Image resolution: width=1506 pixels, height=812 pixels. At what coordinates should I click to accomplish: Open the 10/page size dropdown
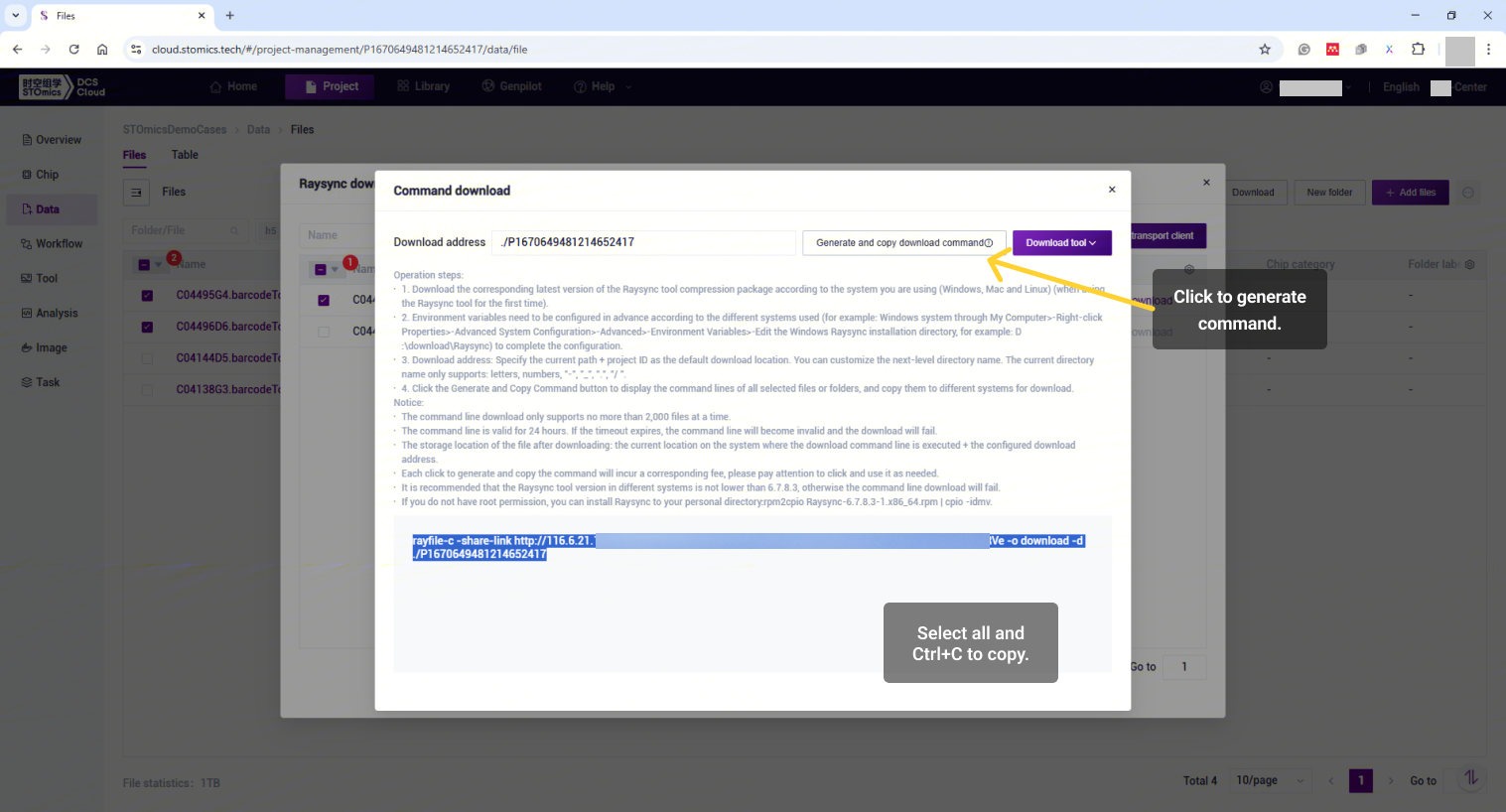click(x=1271, y=780)
